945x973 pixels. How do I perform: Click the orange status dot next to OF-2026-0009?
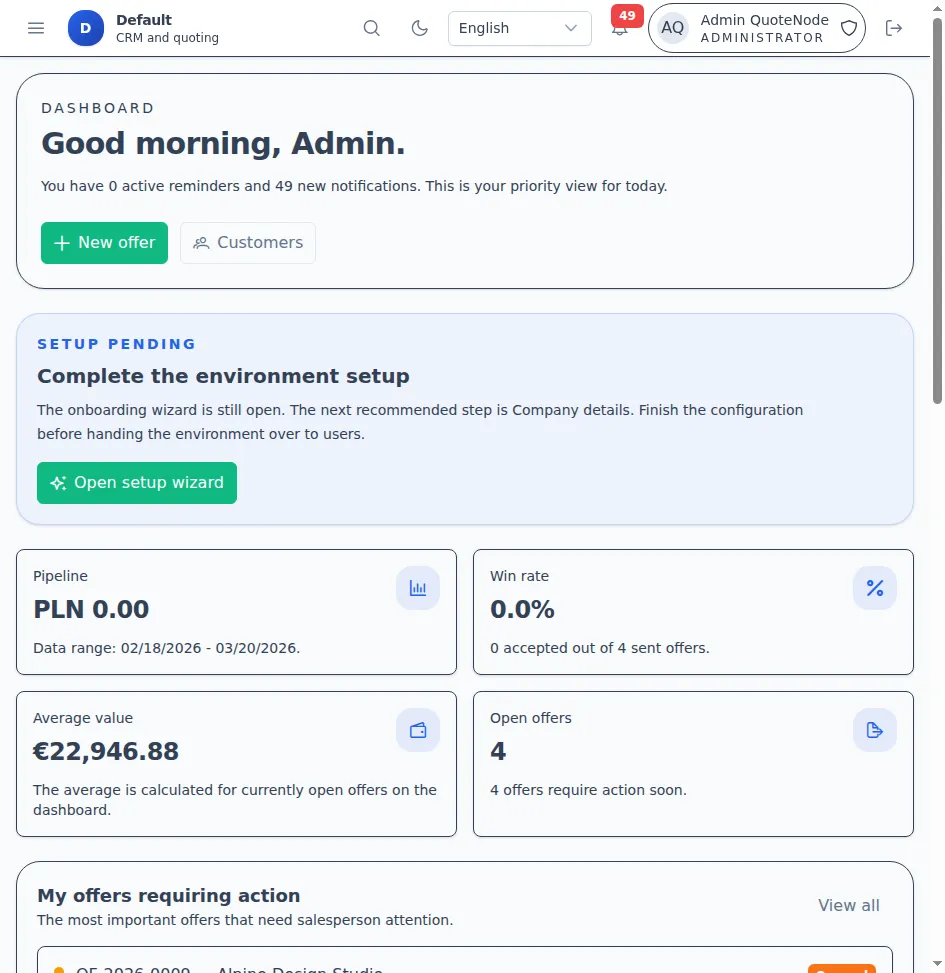click(58, 968)
